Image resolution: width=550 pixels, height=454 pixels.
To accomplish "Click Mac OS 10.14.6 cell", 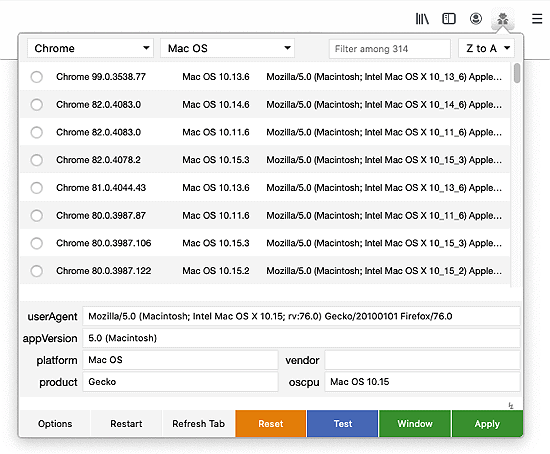I will [x=216, y=105].
